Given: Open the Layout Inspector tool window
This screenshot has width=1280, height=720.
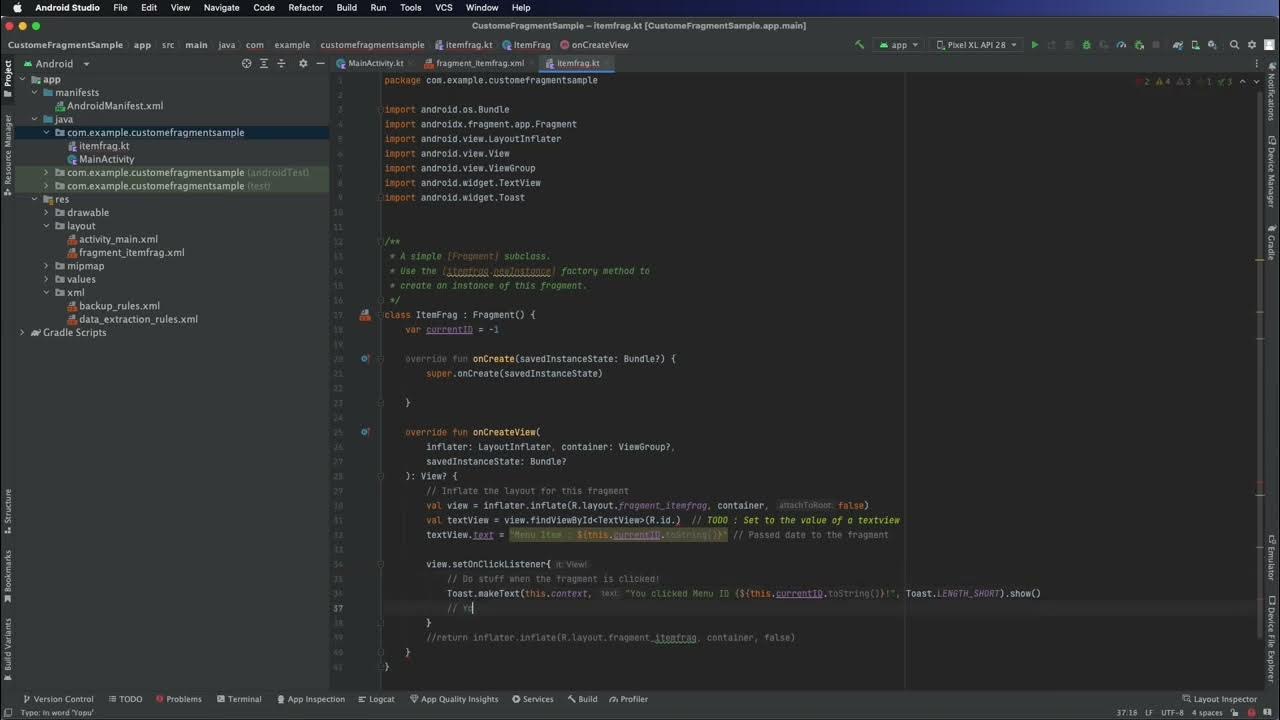Looking at the screenshot, I should click(x=1219, y=699).
